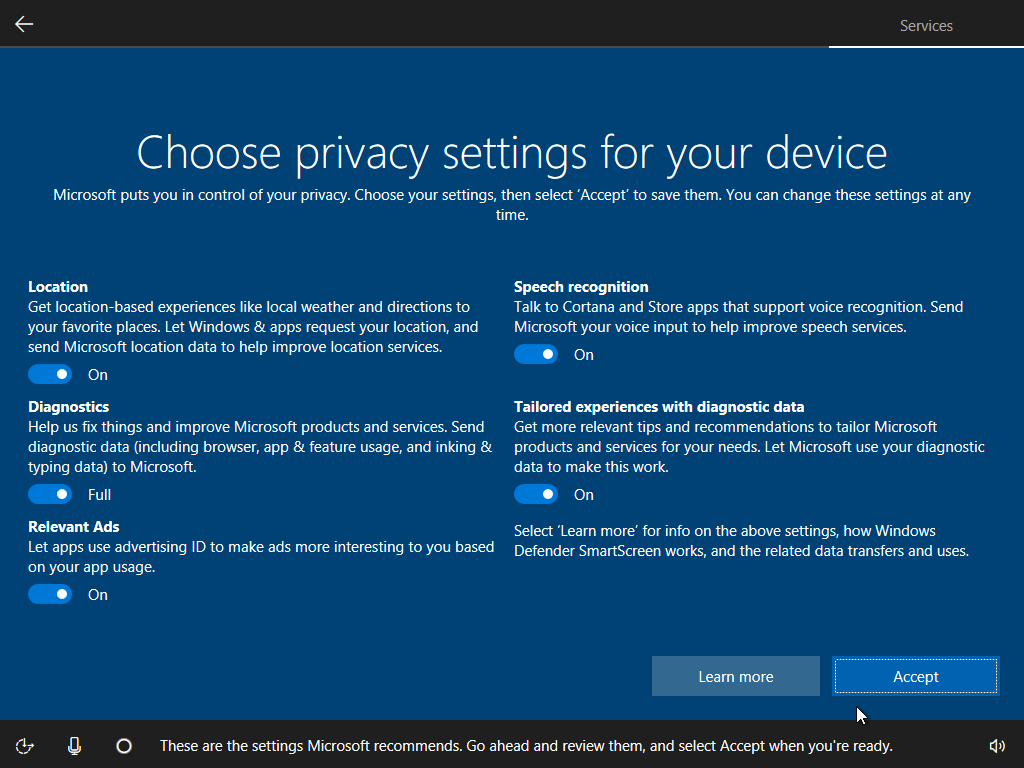Select the Services tab

pos(926,26)
